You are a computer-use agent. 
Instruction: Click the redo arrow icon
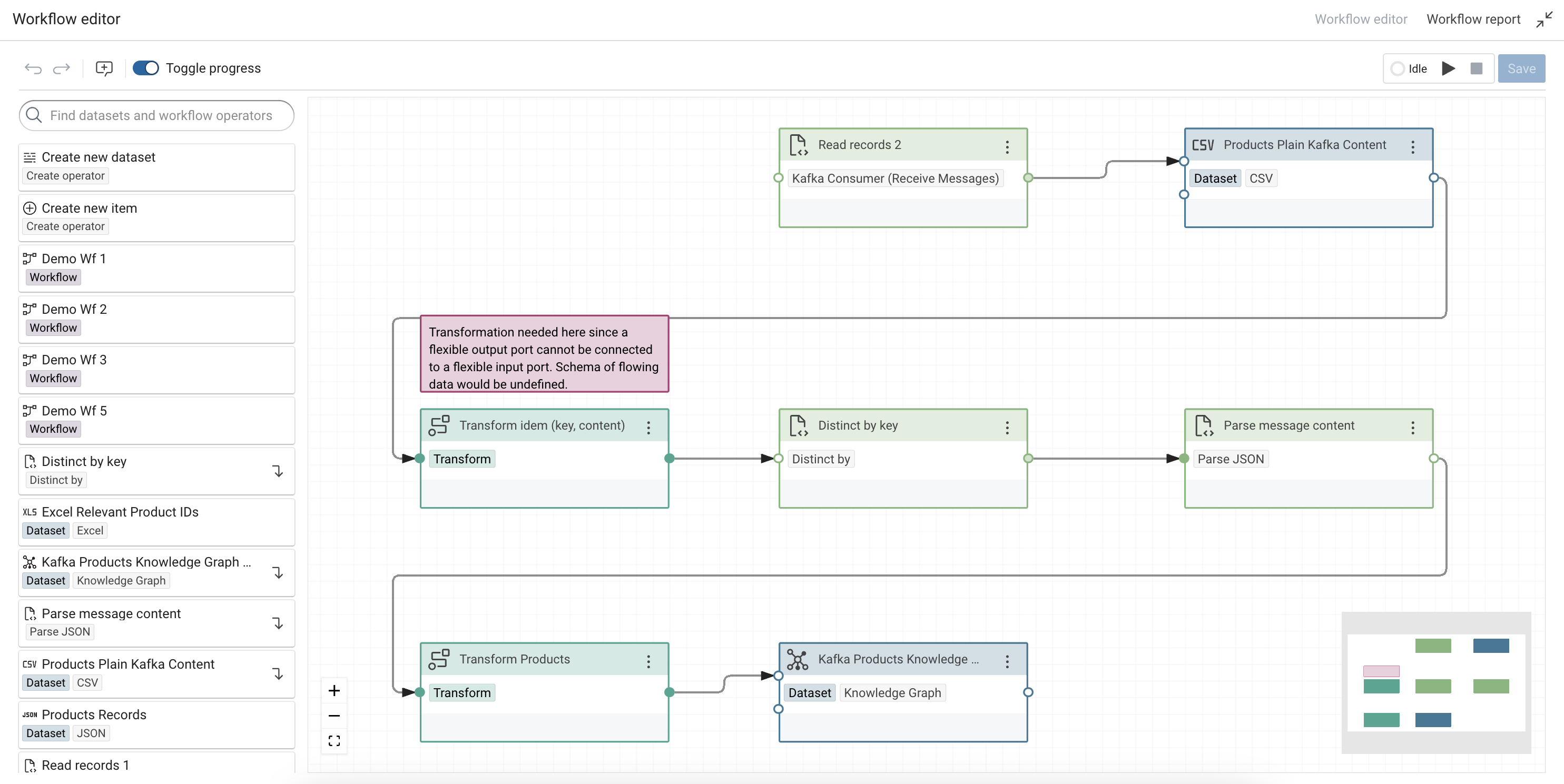(61, 68)
